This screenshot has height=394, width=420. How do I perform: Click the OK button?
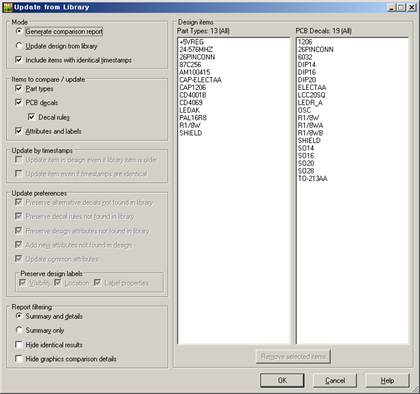coord(282,380)
